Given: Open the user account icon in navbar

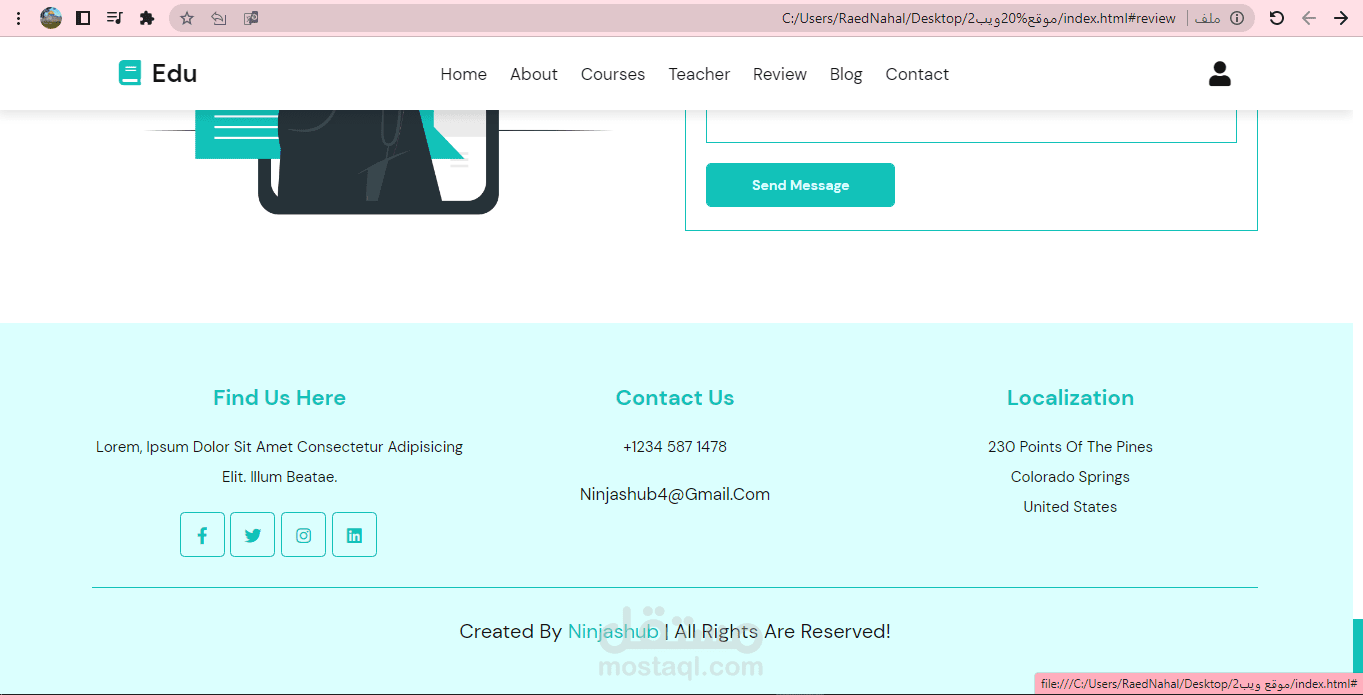Looking at the screenshot, I should [x=1219, y=73].
